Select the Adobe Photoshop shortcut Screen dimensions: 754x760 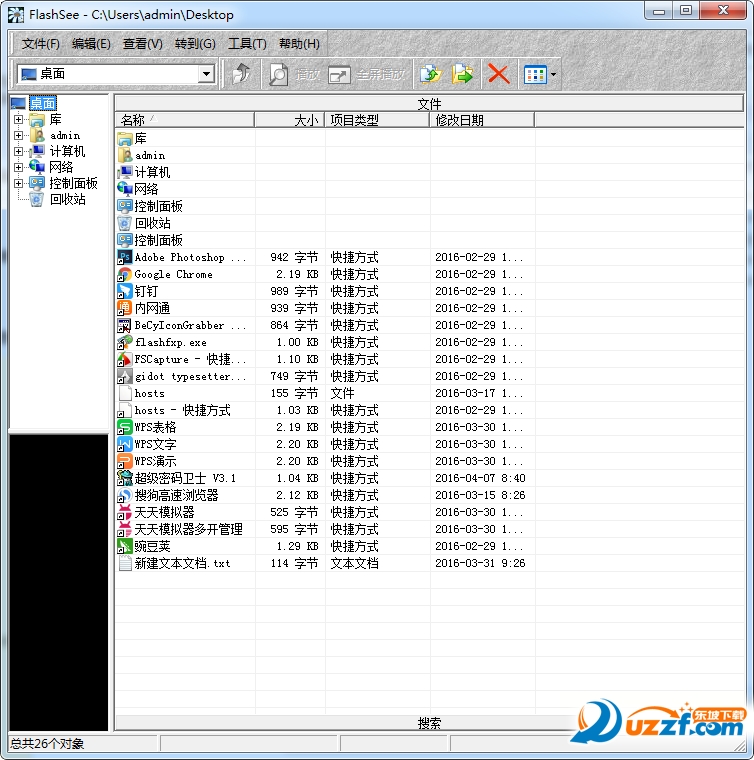pyautogui.click(x=189, y=257)
